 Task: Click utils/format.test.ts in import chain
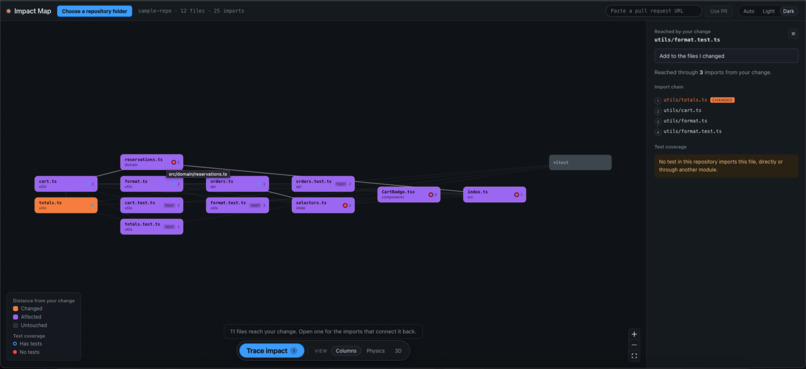[692, 132]
